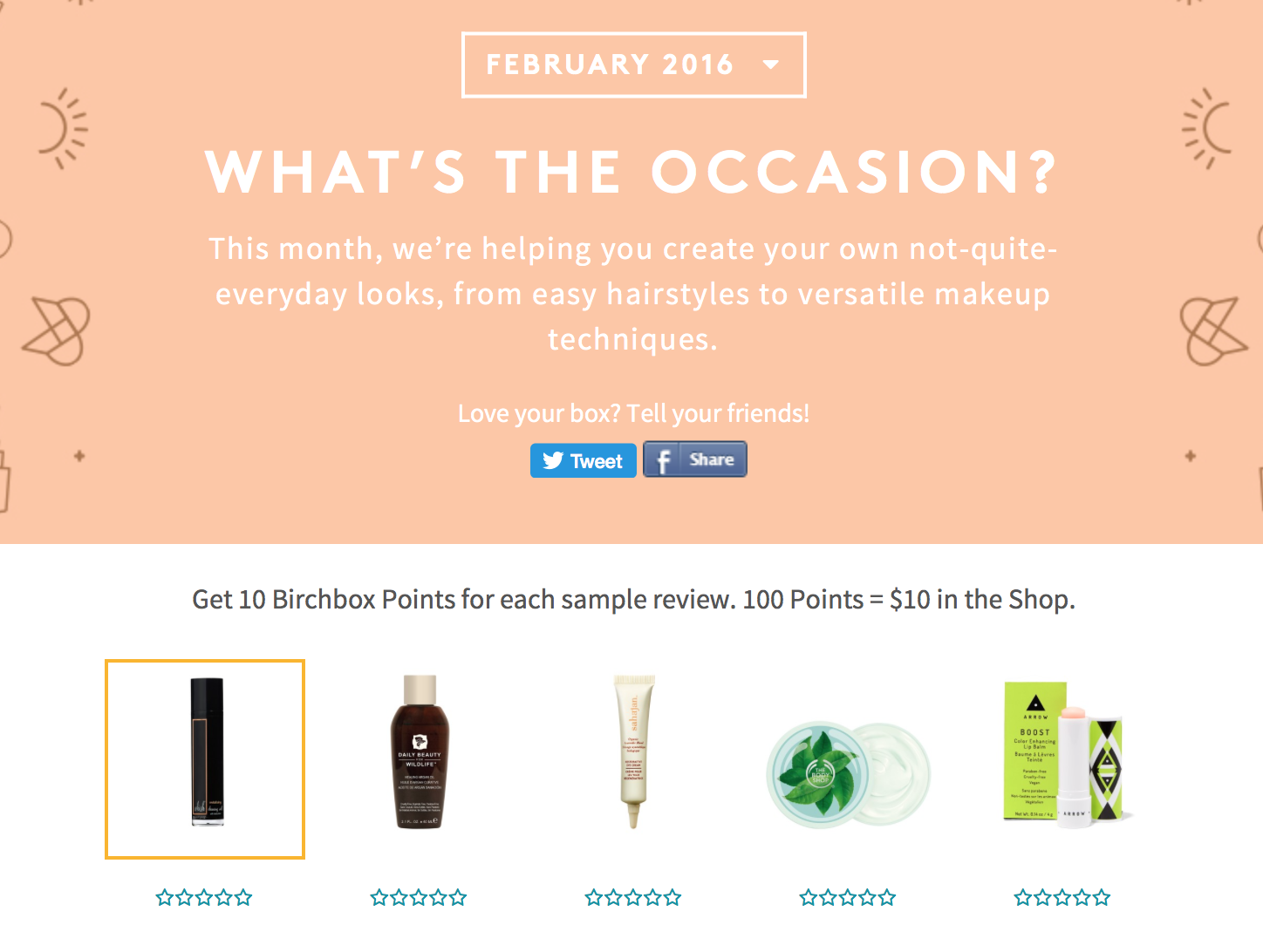Rate the Wildlife brown bottle five stars
The height and width of the screenshot is (952, 1263).
(458, 898)
